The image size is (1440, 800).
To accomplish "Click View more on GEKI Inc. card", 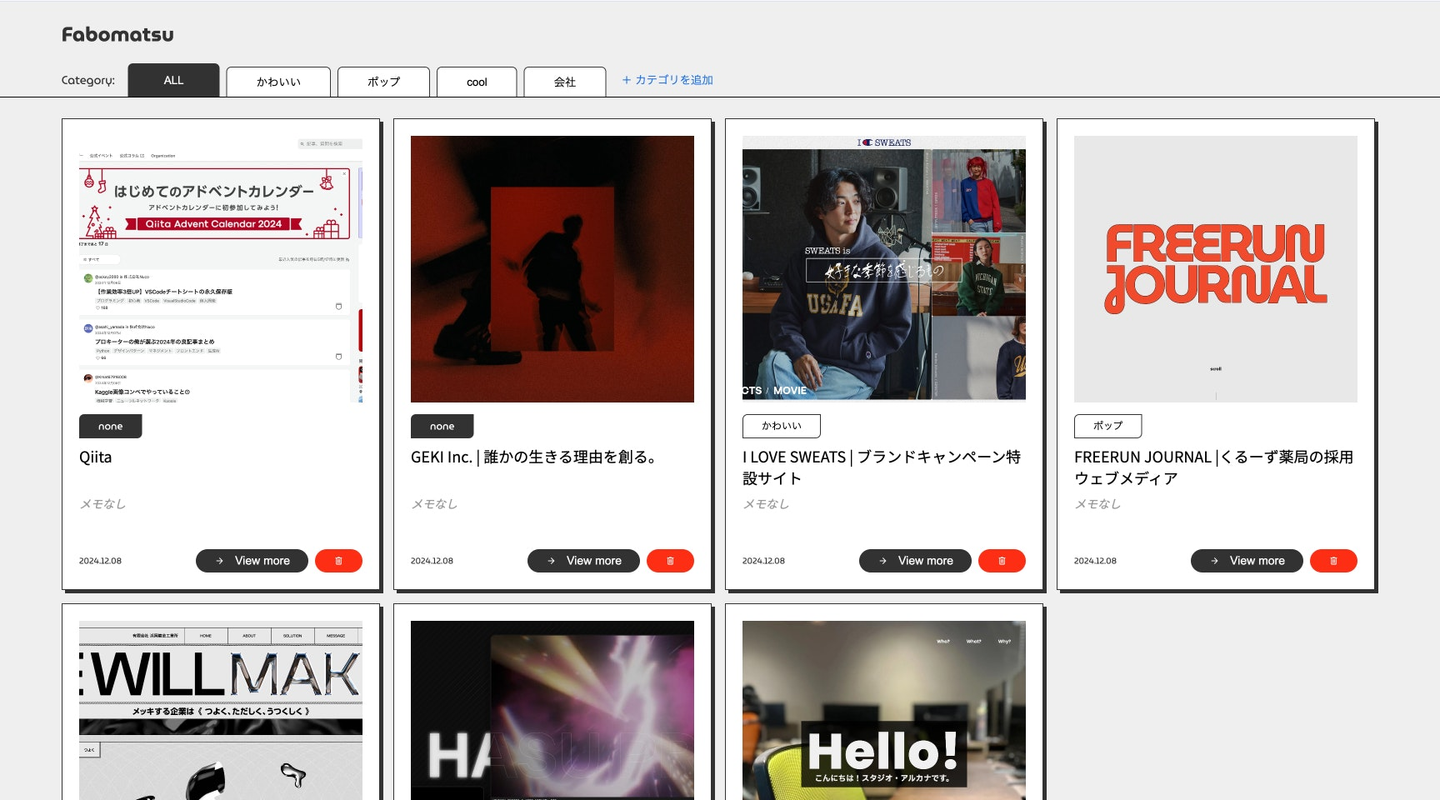I will pos(584,561).
